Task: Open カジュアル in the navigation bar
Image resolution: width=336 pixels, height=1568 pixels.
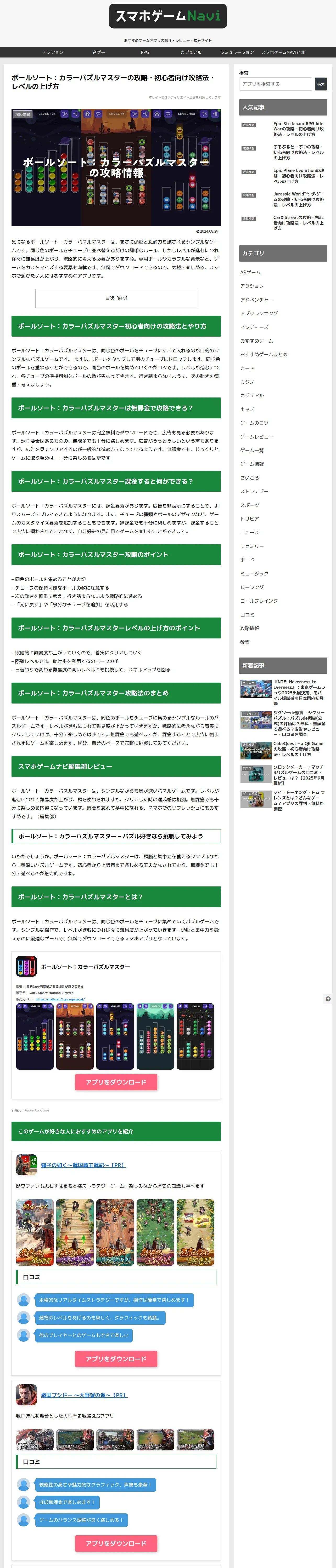Action: click(x=191, y=52)
